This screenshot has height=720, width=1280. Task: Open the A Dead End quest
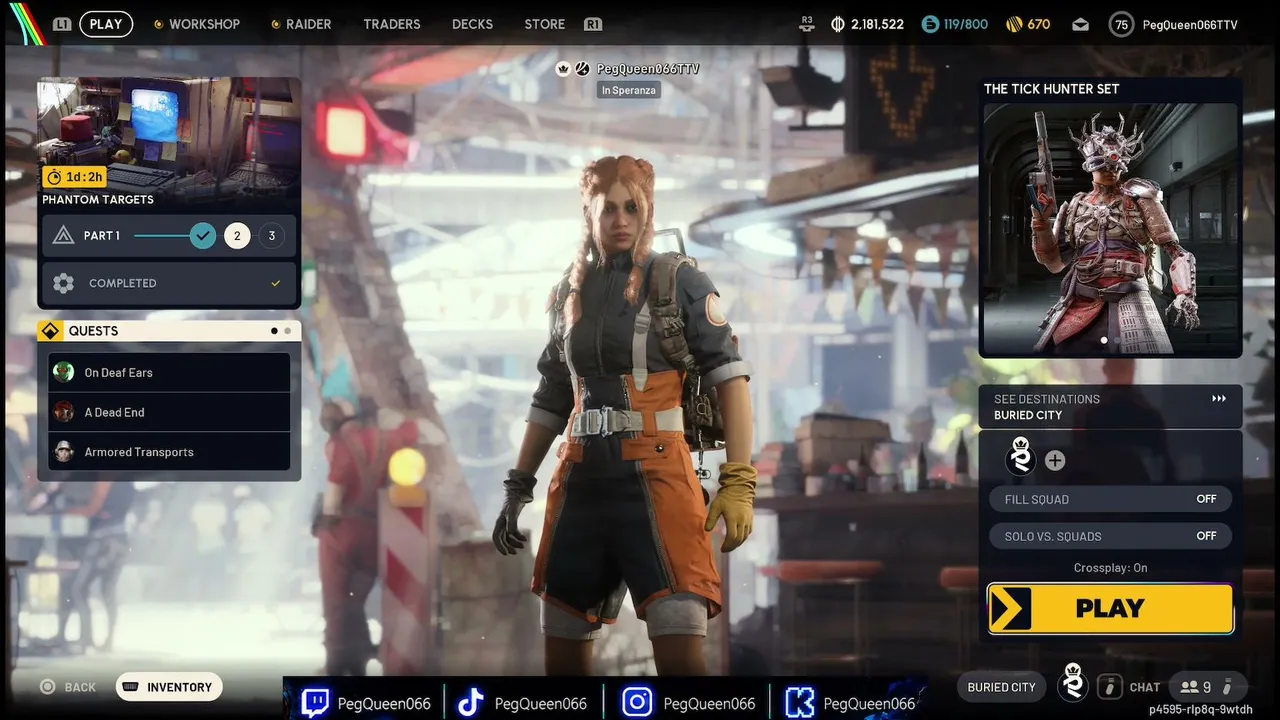[169, 412]
